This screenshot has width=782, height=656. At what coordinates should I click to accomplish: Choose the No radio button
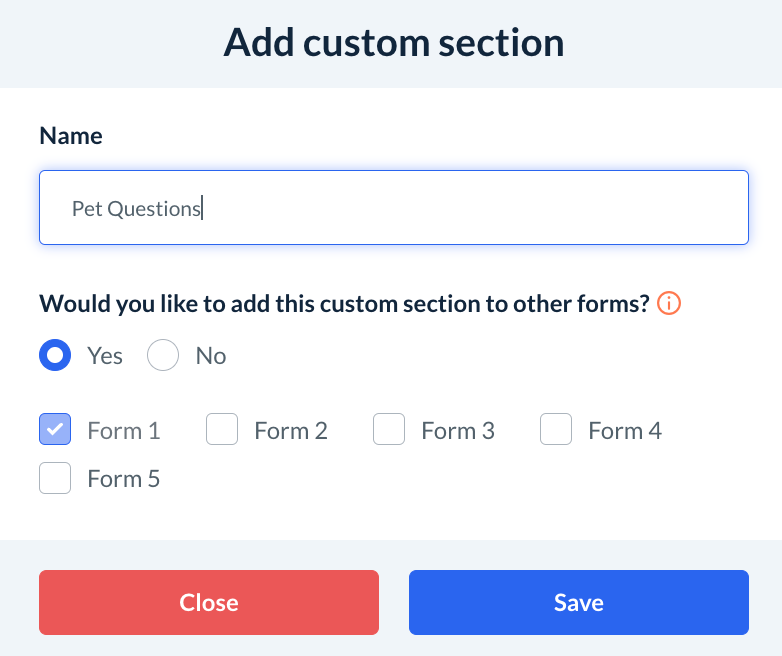163,356
